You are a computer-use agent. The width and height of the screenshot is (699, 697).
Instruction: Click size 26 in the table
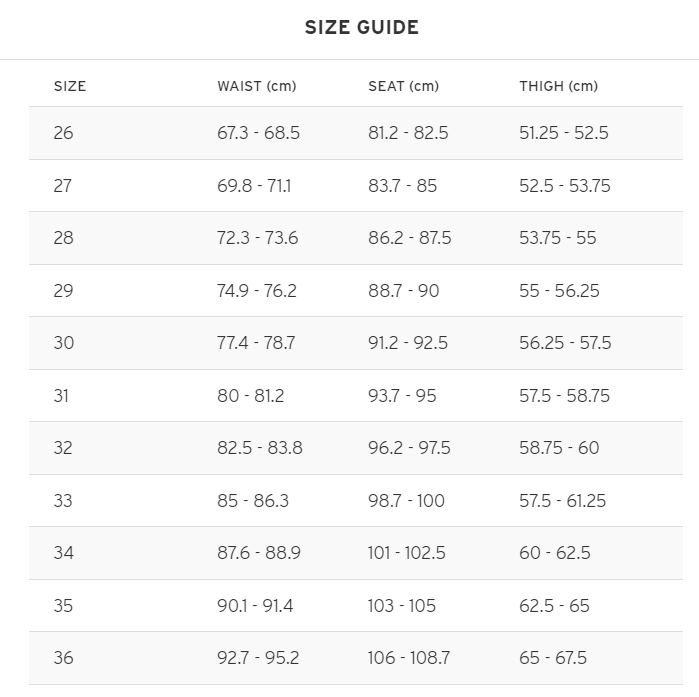coord(63,133)
